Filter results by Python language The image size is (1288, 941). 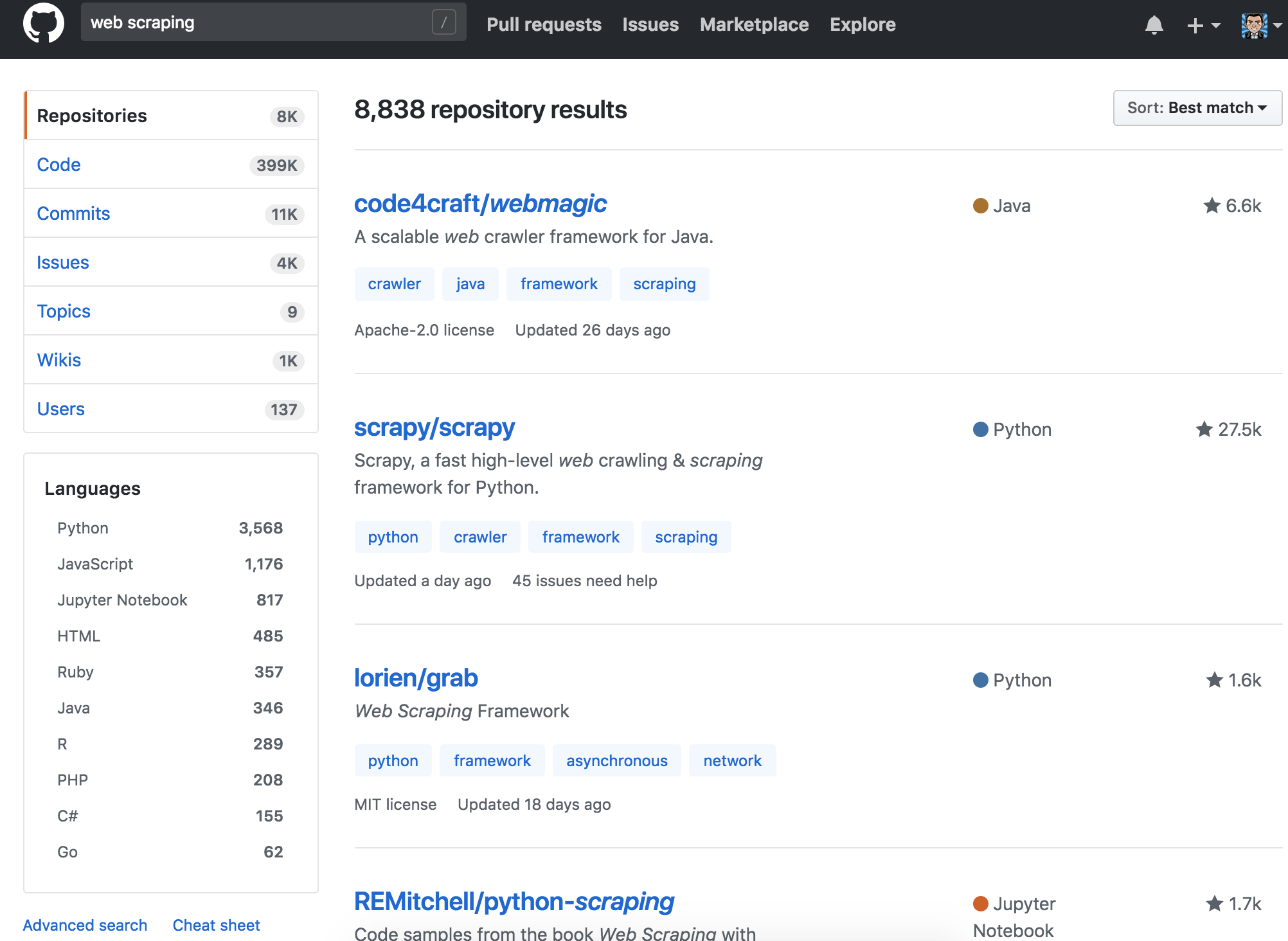83,528
